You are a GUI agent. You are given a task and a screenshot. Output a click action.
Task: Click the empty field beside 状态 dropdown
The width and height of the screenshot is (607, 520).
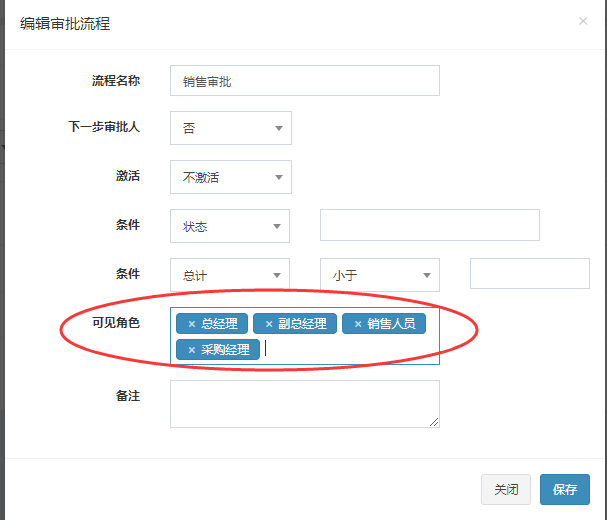[430, 225]
